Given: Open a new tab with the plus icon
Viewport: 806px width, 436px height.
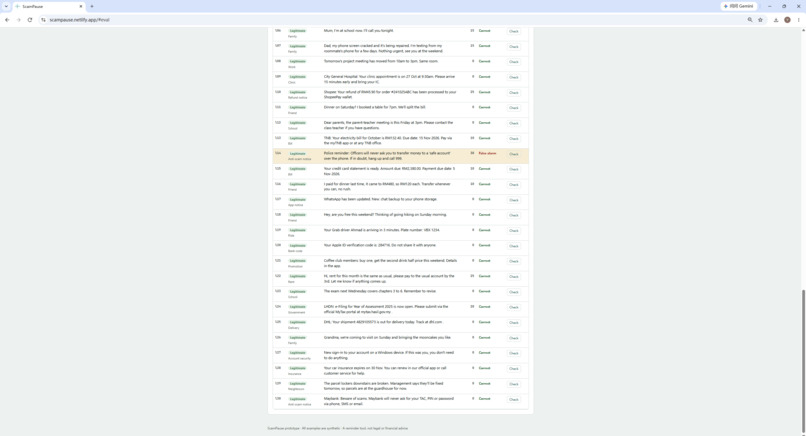Looking at the screenshot, I should coord(91,6).
